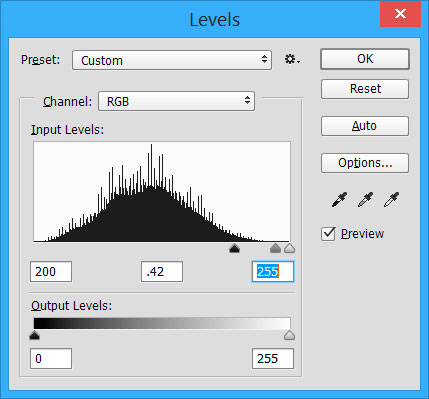Select the gray point eyedropper
This screenshot has height=399, width=429.
(365, 200)
